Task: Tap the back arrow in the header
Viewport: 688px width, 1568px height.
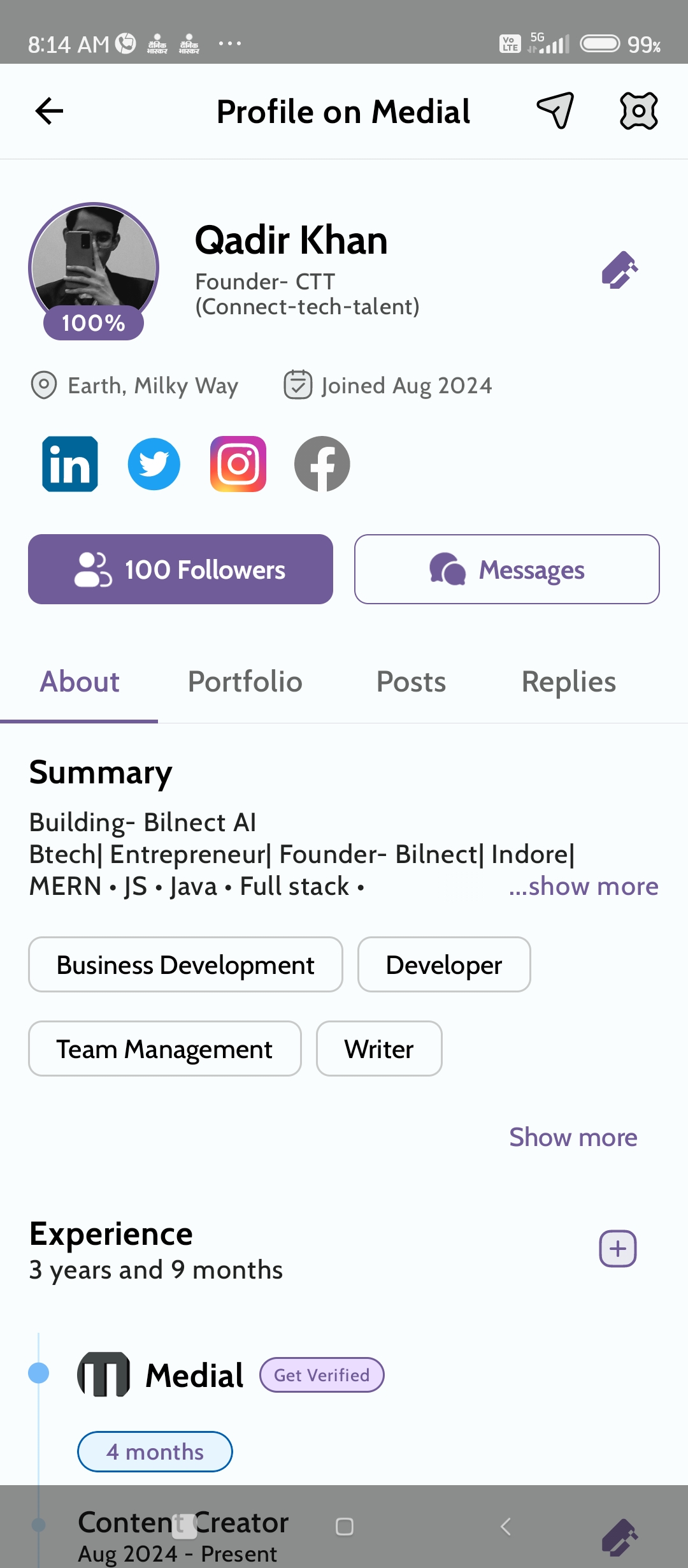Action: click(x=49, y=112)
